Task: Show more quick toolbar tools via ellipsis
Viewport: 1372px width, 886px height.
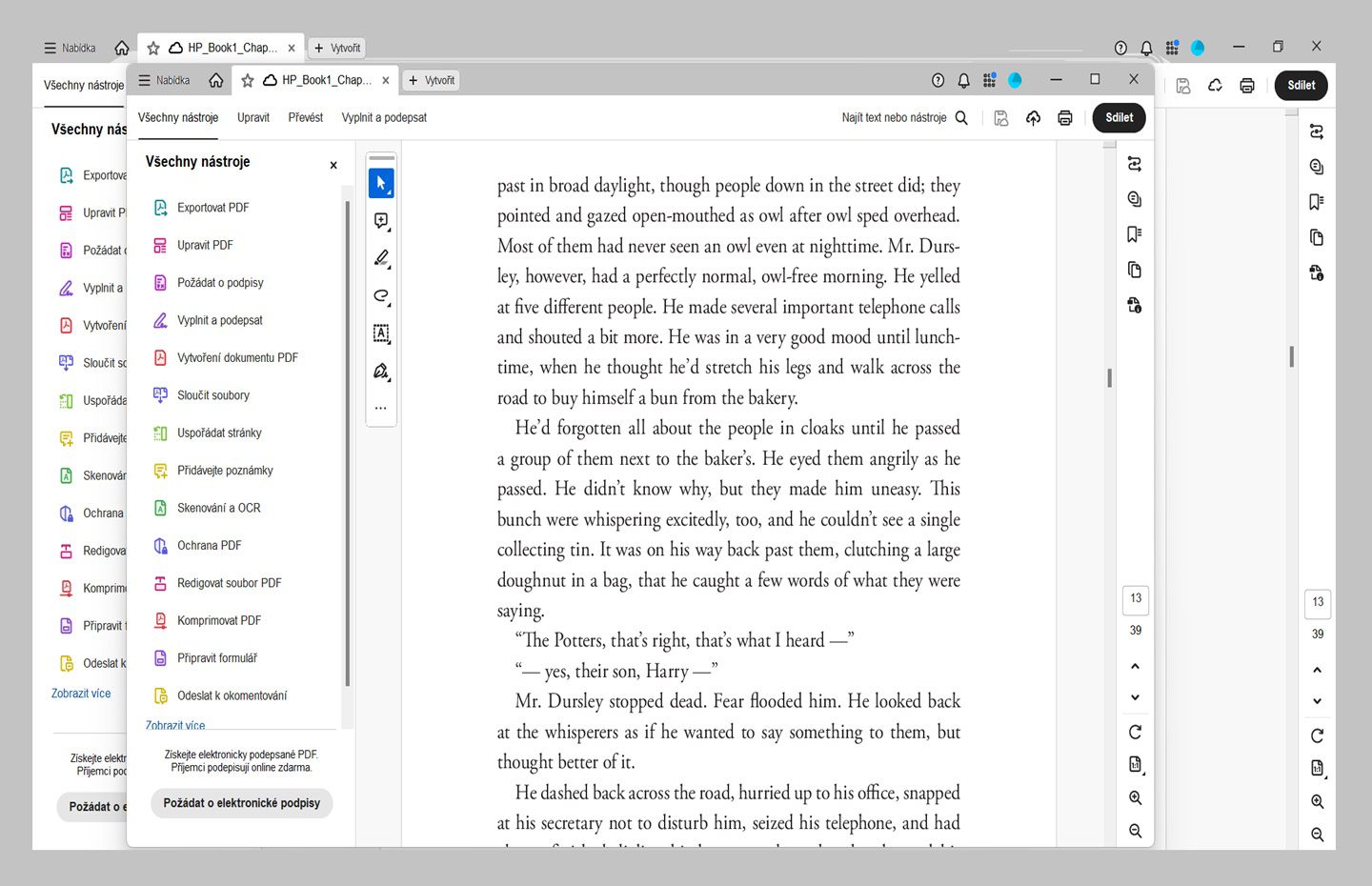Action: 381,408
